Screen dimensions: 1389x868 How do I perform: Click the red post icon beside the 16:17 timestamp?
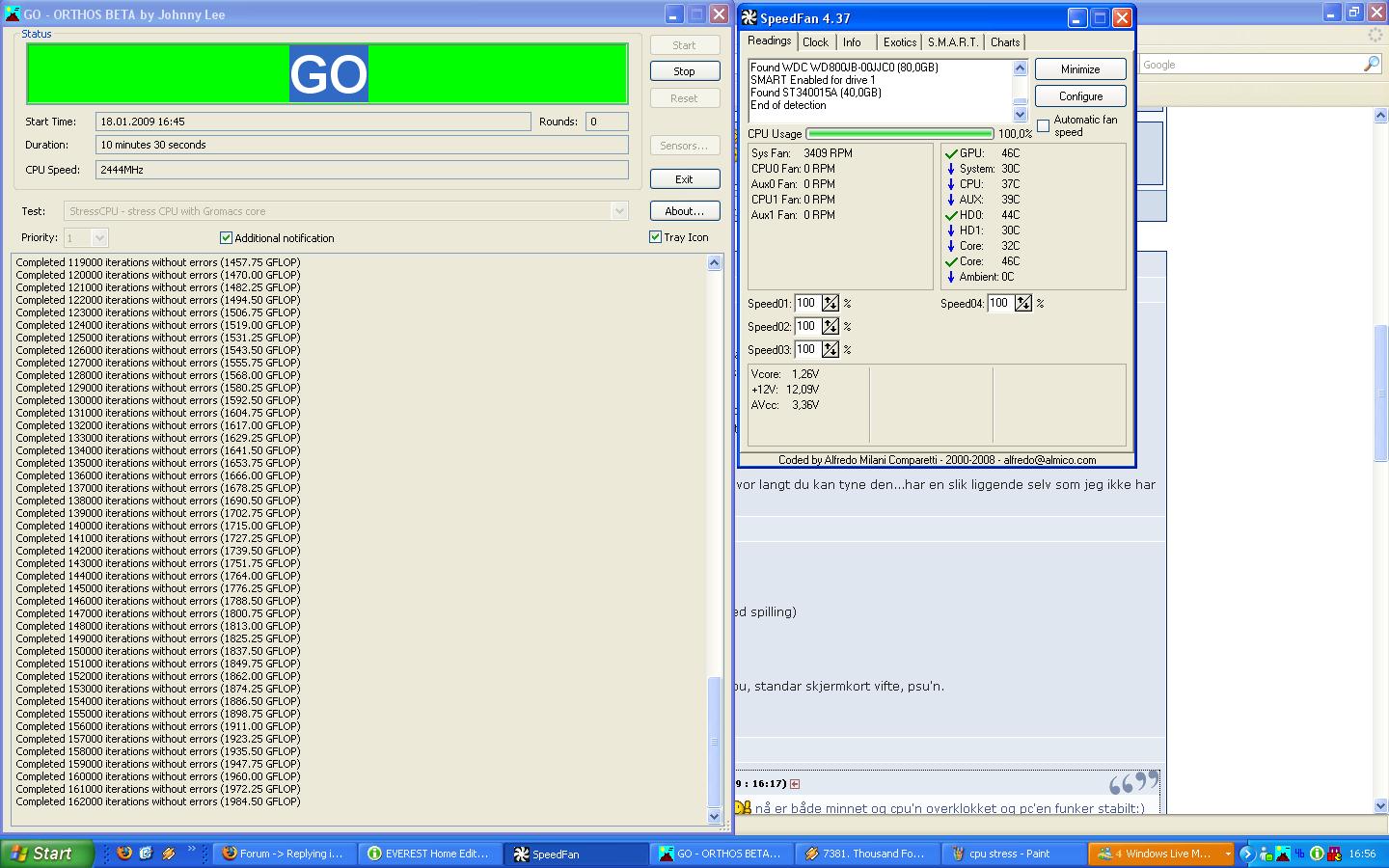coord(795,784)
